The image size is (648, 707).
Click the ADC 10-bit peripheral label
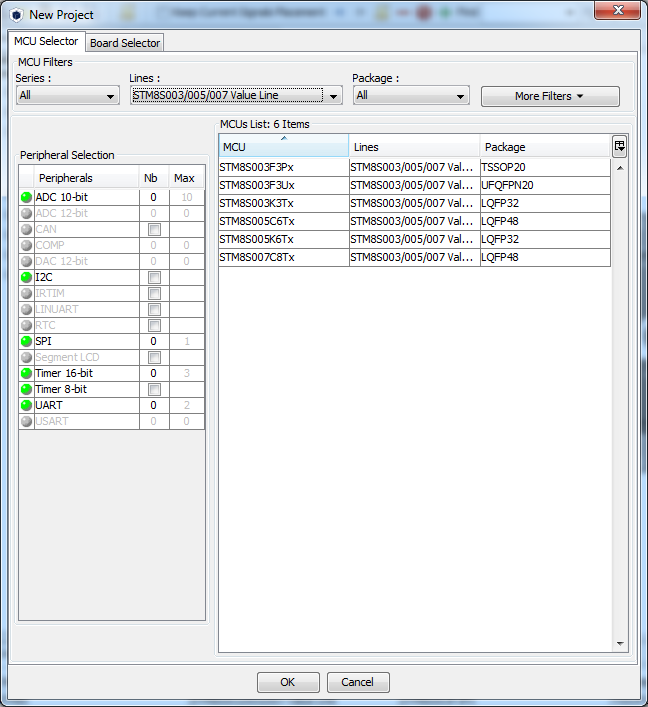(62, 197)
